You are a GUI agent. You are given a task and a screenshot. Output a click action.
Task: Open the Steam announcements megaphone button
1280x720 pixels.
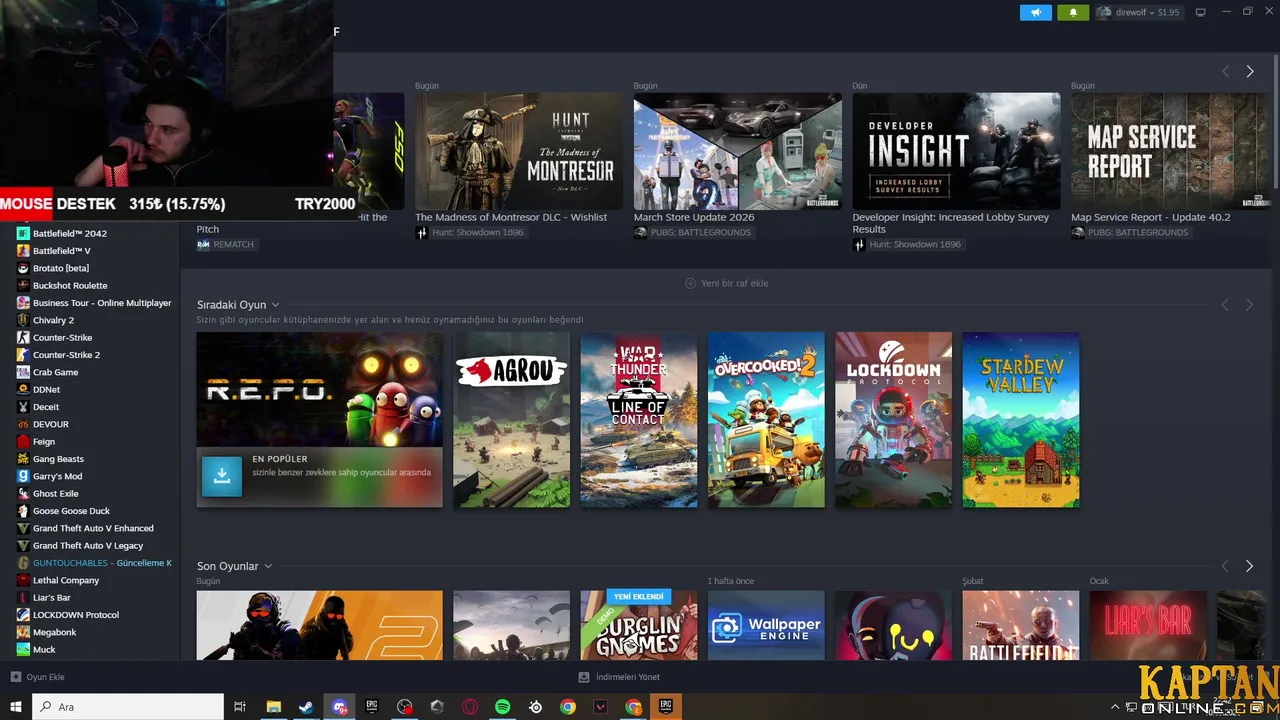[x=1036, y=12]
